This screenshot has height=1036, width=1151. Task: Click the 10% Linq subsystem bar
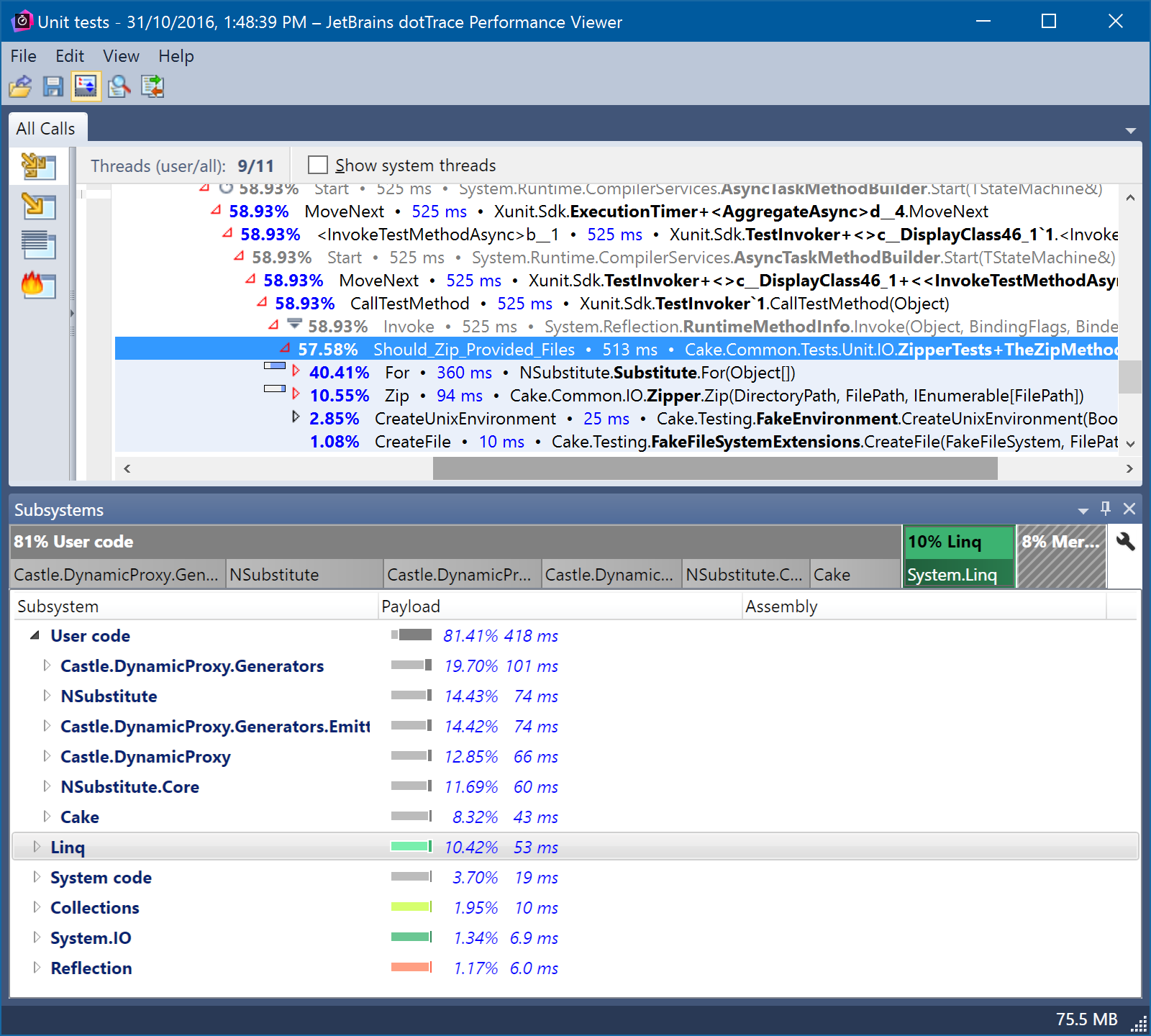[x=958, y=542]
